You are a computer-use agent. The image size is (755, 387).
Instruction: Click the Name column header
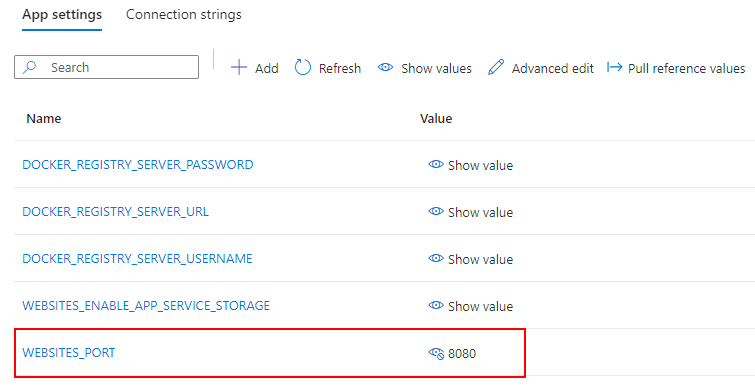click(44, 118)
